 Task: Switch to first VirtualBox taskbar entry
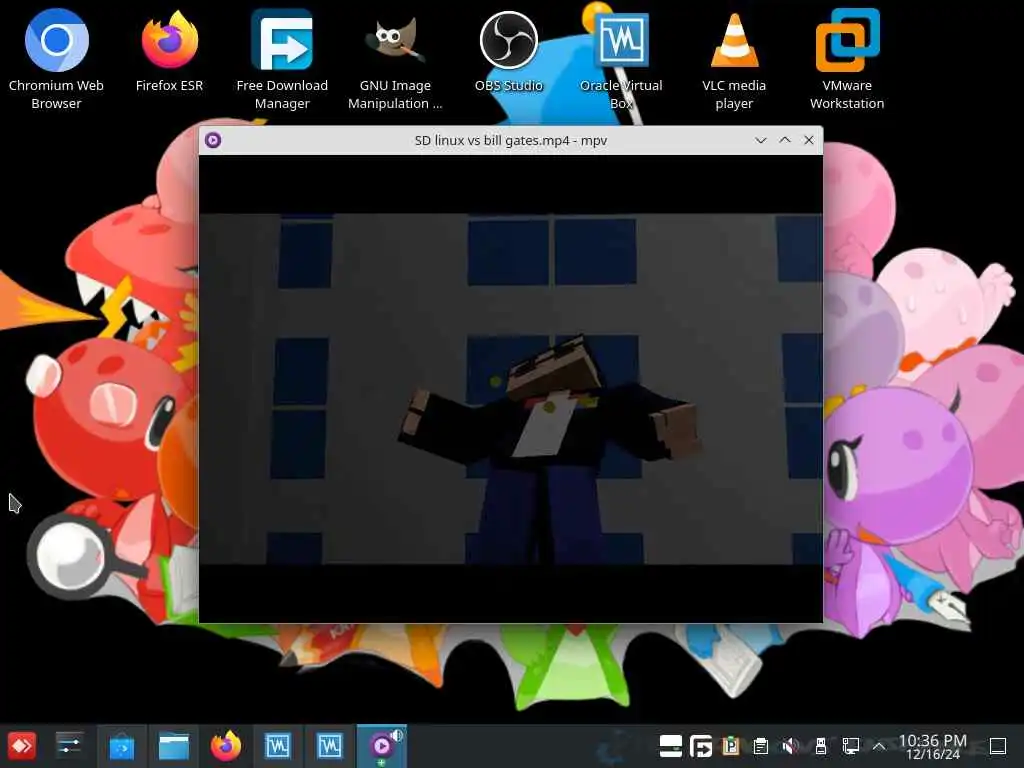pyautogui.click(x=278, y=745)
